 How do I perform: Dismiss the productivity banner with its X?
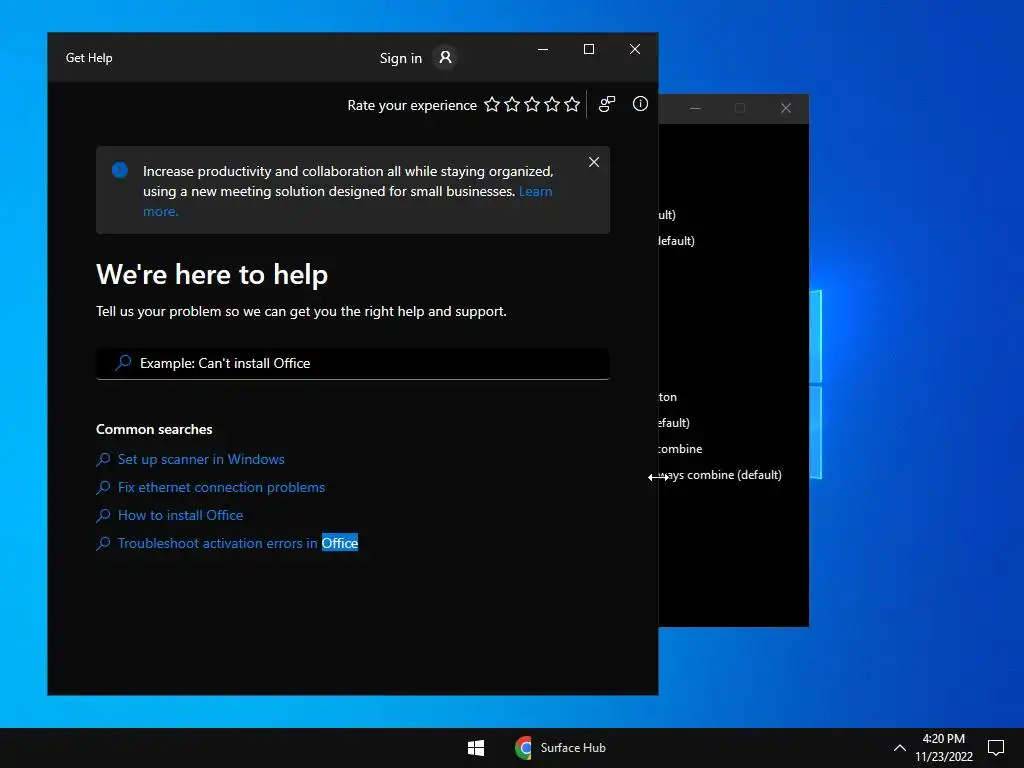coord(594,162)
